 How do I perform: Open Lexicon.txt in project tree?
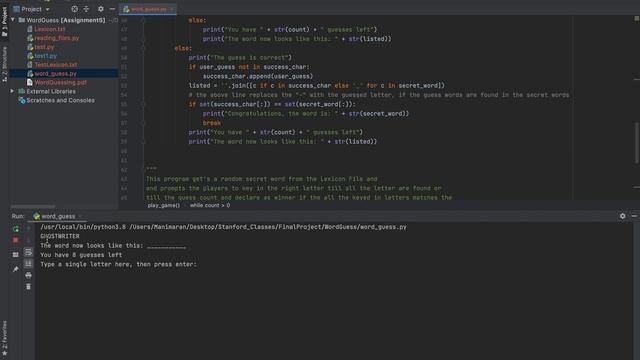[x=50, y=29]
